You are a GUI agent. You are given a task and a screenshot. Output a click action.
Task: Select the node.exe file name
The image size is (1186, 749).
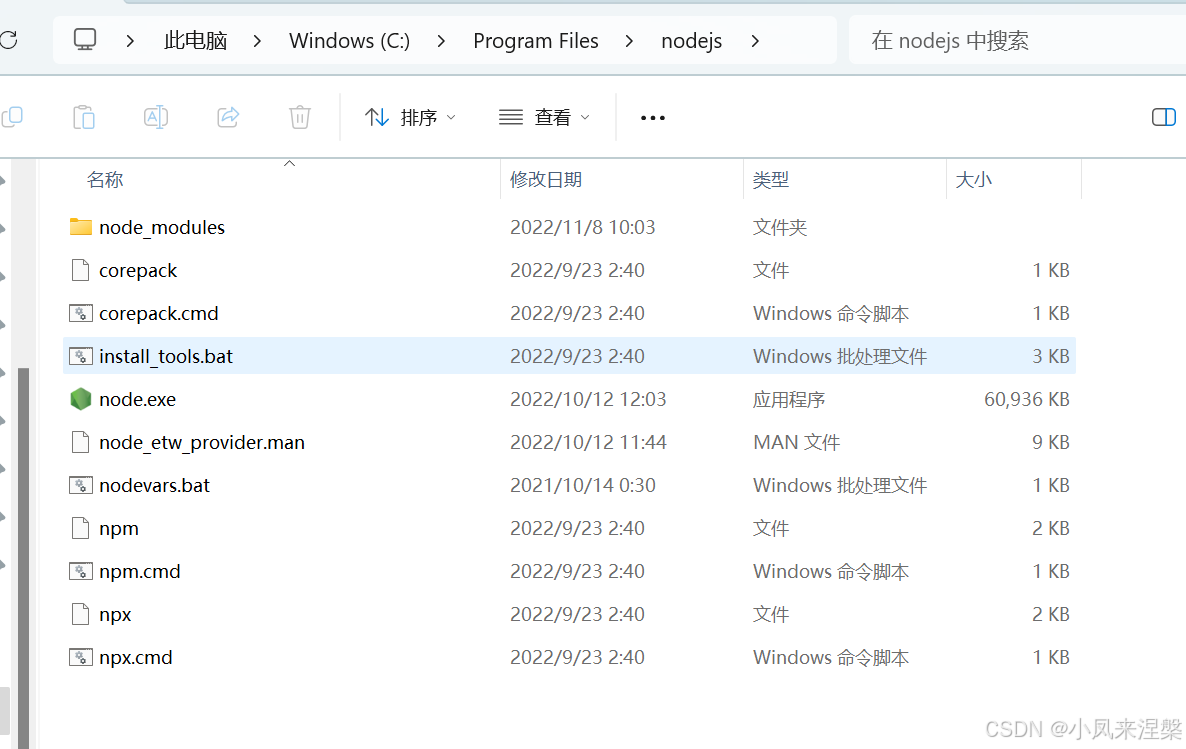point(138,399)
